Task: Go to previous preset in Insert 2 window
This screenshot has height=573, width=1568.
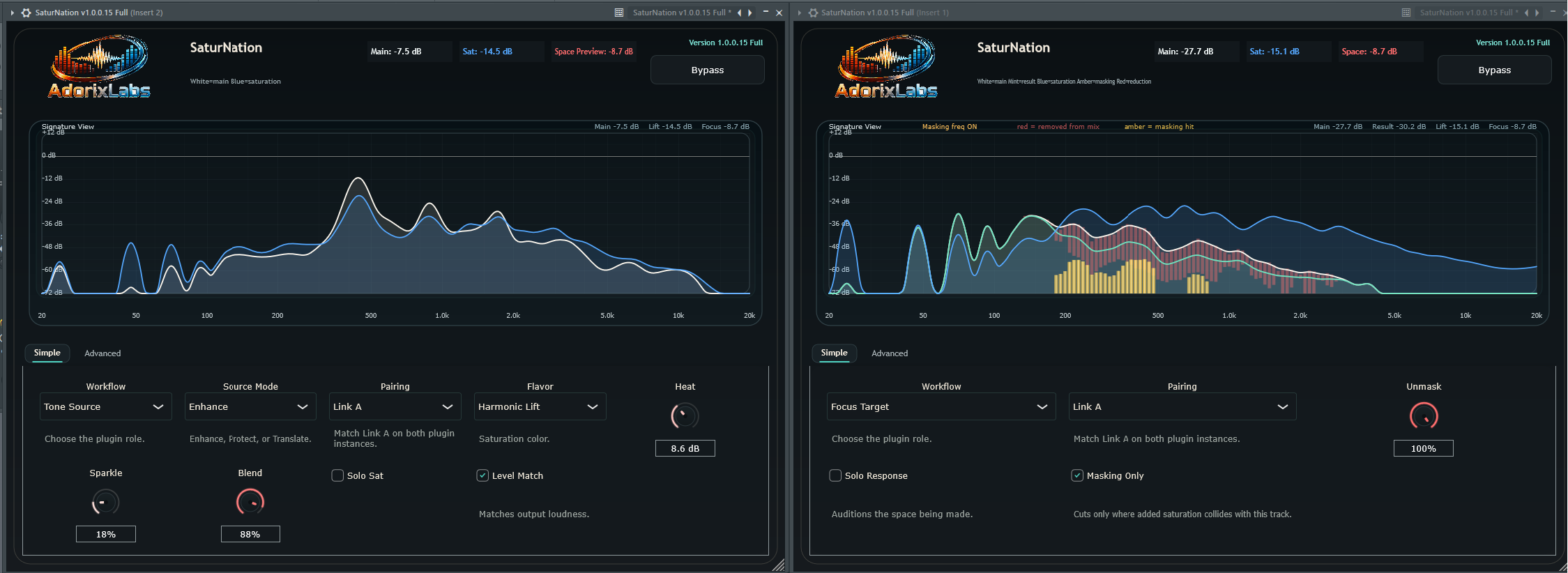Action: [x=739, y=13]
